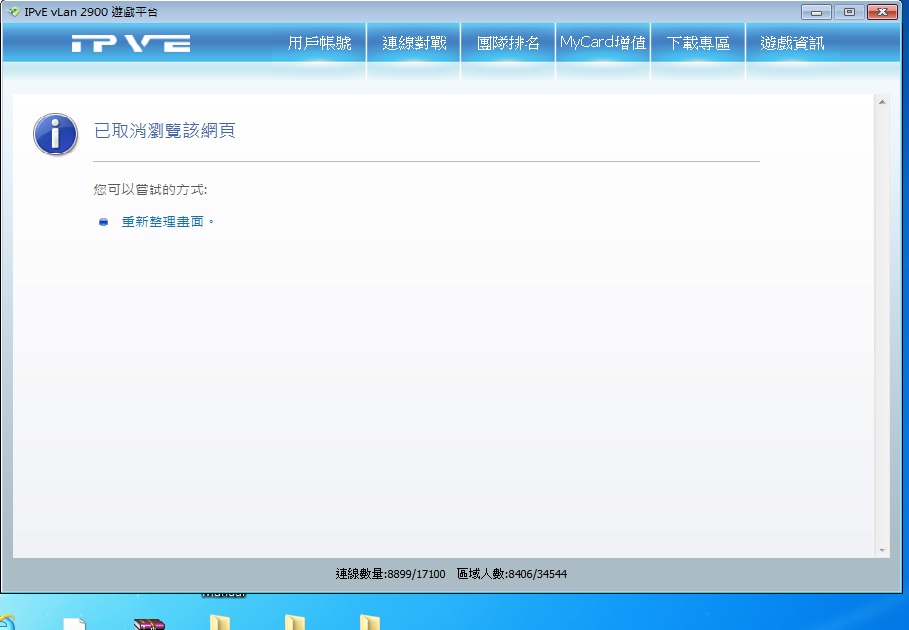
Task: Minimize the IPvE vLan window
Action: [816, 12]
